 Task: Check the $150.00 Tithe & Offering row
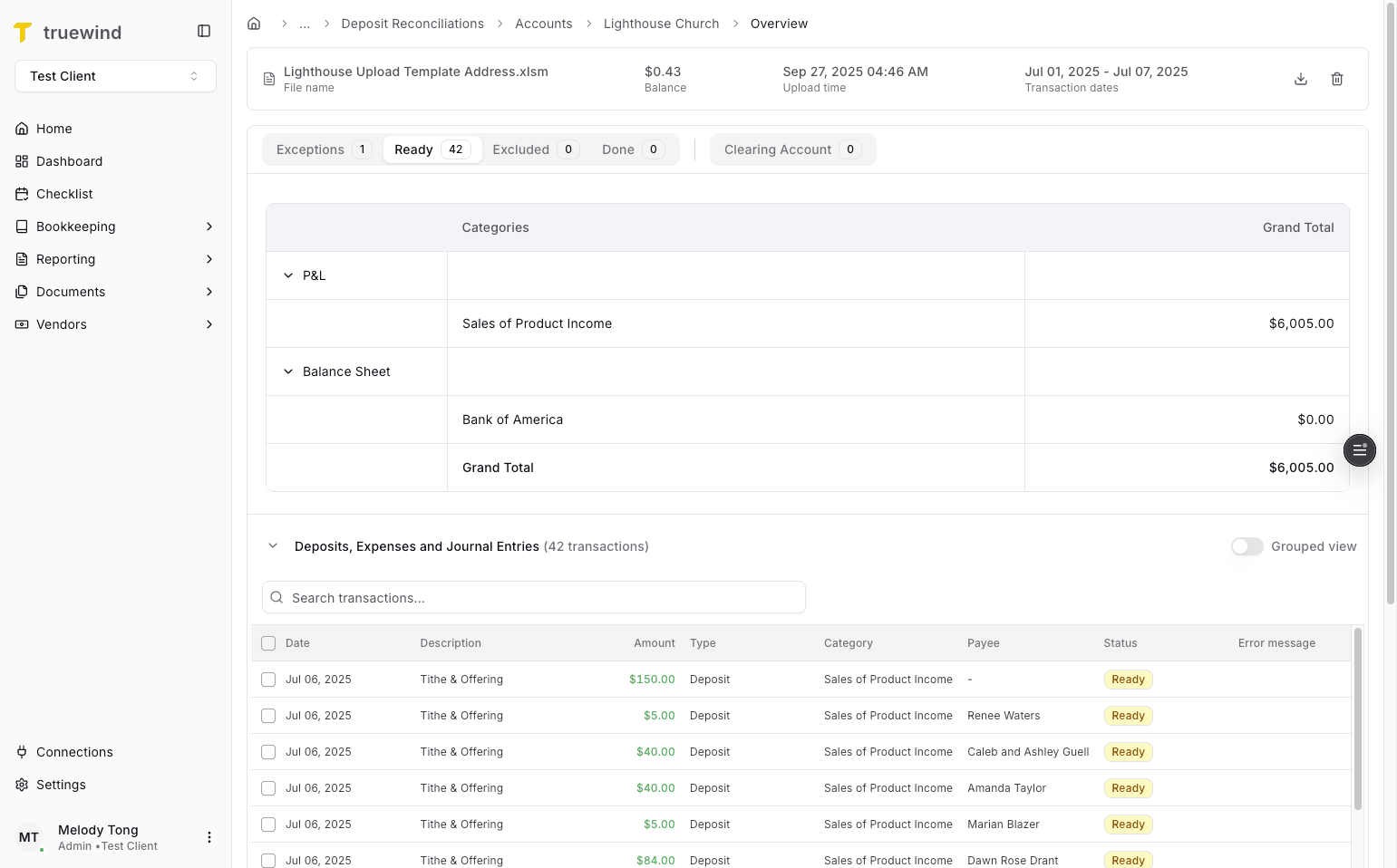(267, 679)
